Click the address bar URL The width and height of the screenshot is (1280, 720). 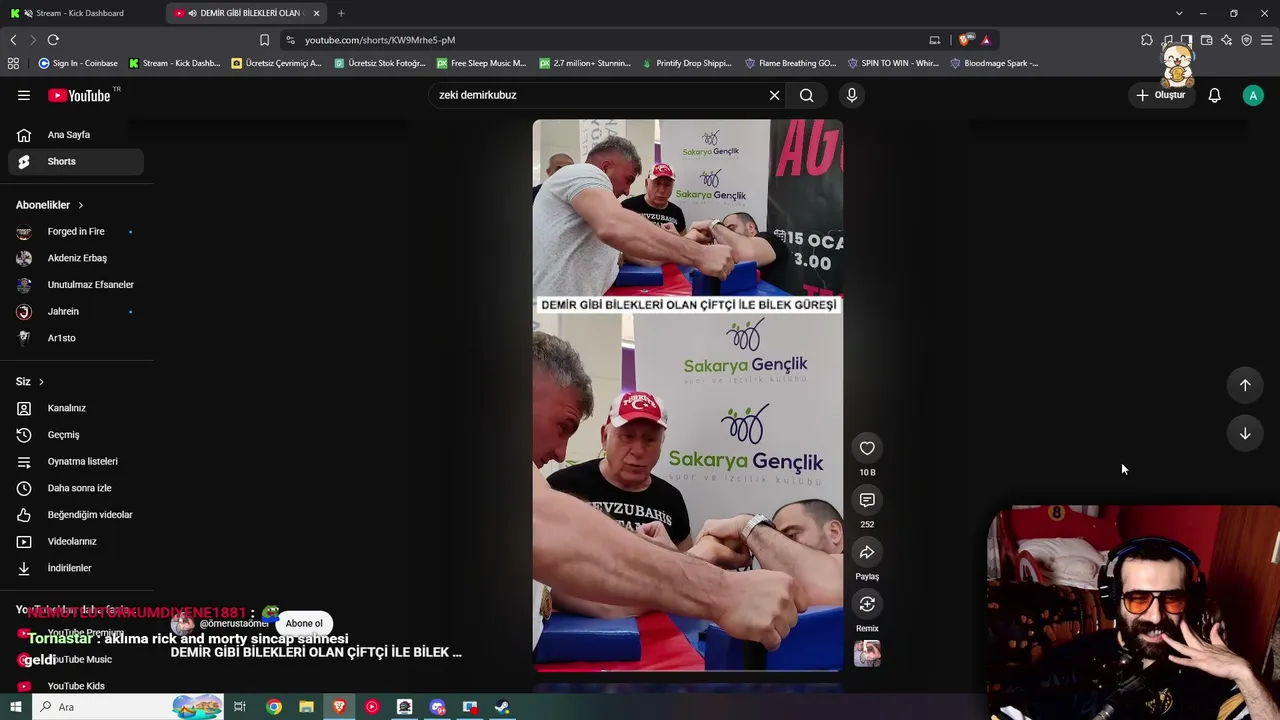pos(380,40)
